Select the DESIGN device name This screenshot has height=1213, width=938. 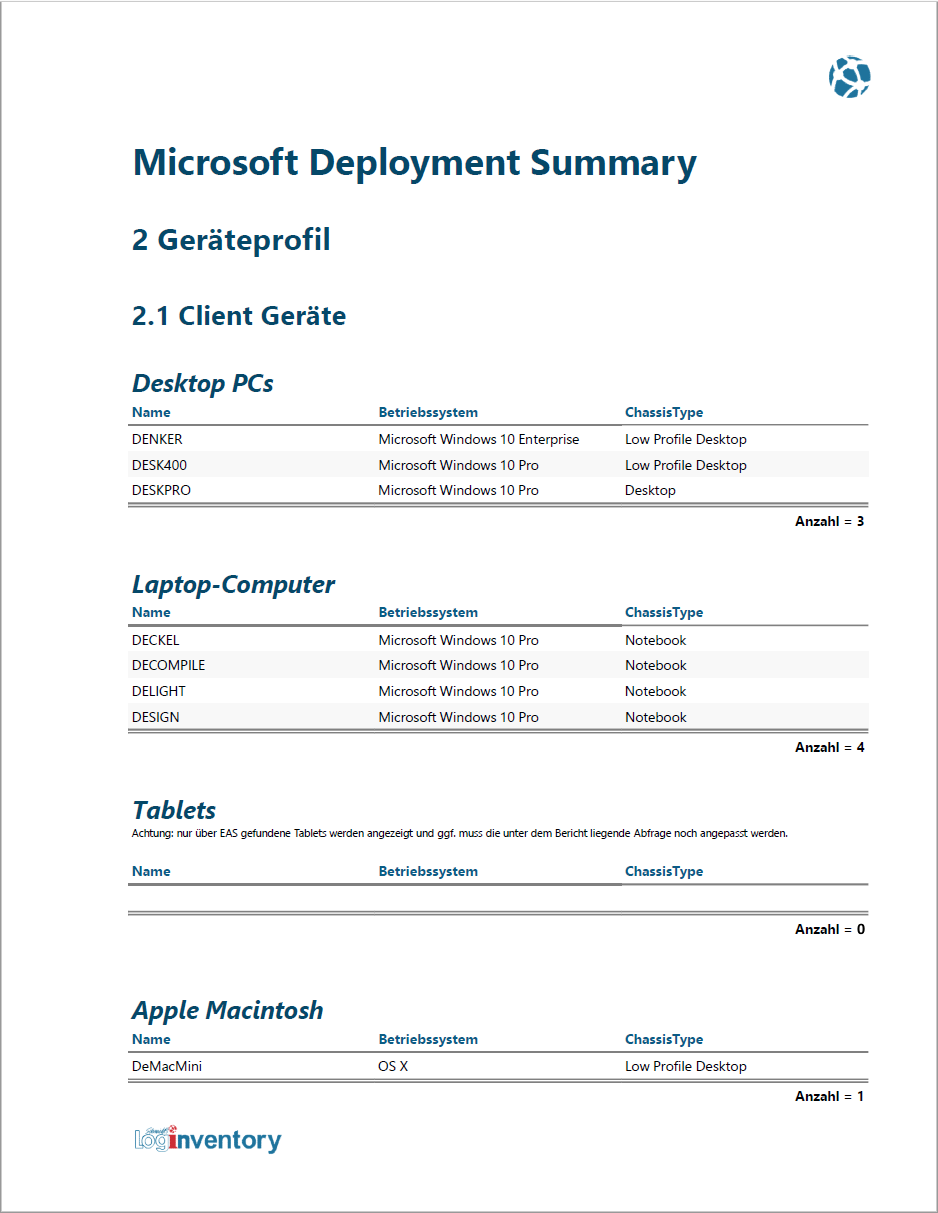tap(156, 717)
